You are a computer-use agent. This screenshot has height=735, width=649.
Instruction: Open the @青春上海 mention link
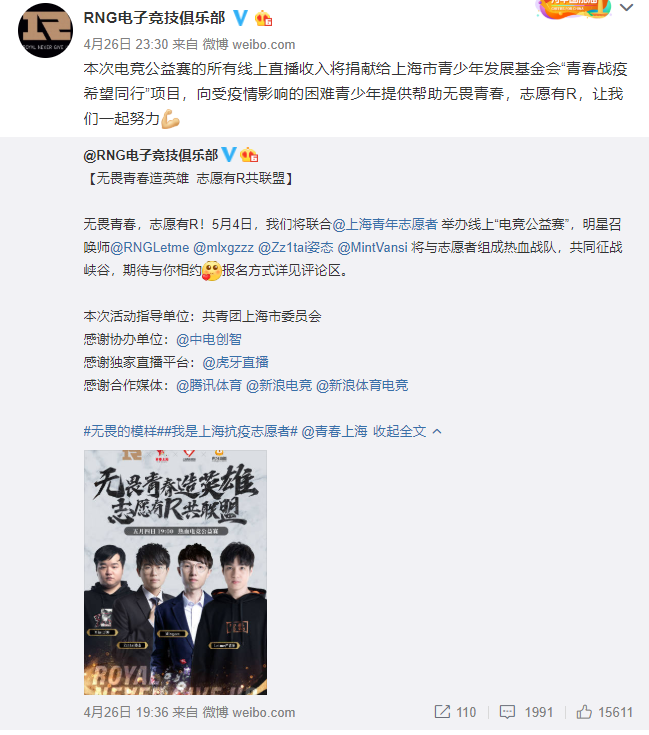click(x=334, y=431)
